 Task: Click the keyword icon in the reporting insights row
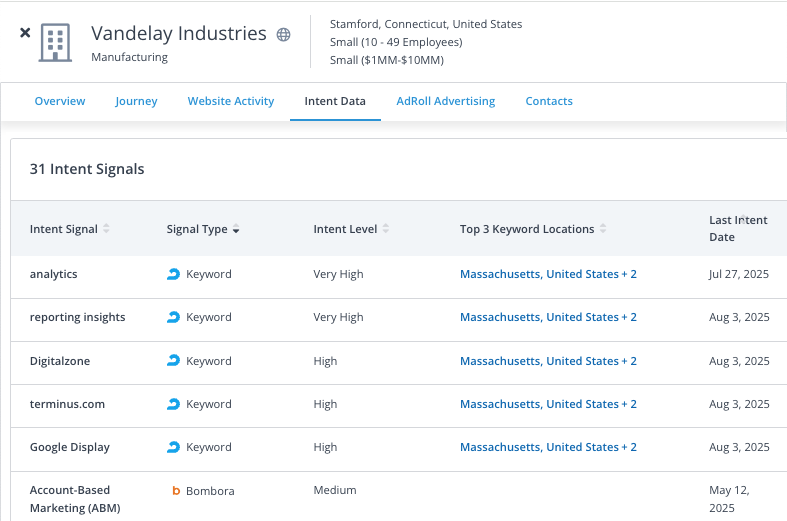[174, 317]
